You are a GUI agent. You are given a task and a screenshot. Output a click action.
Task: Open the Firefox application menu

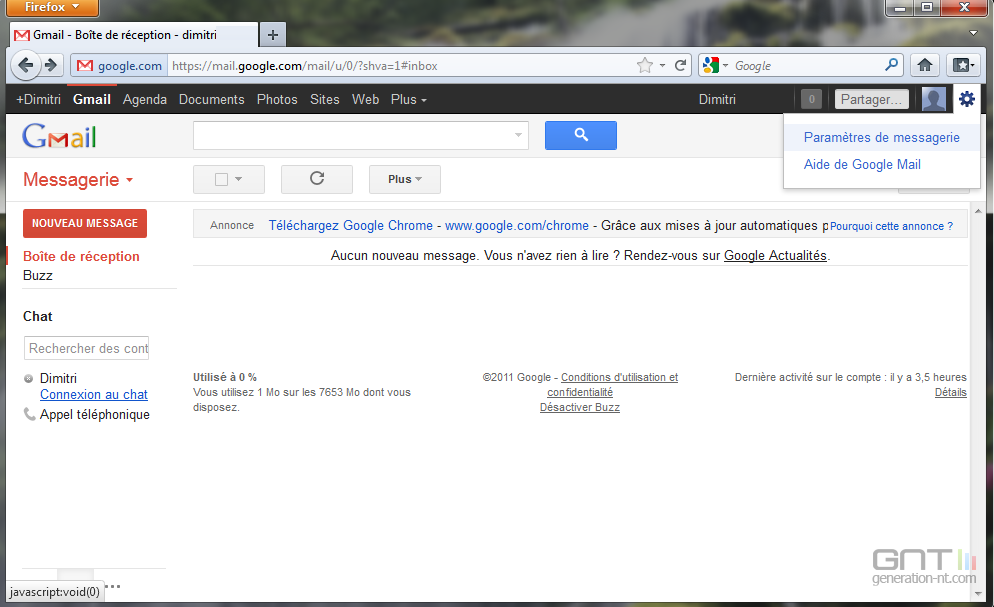click(x=50, y=8)
